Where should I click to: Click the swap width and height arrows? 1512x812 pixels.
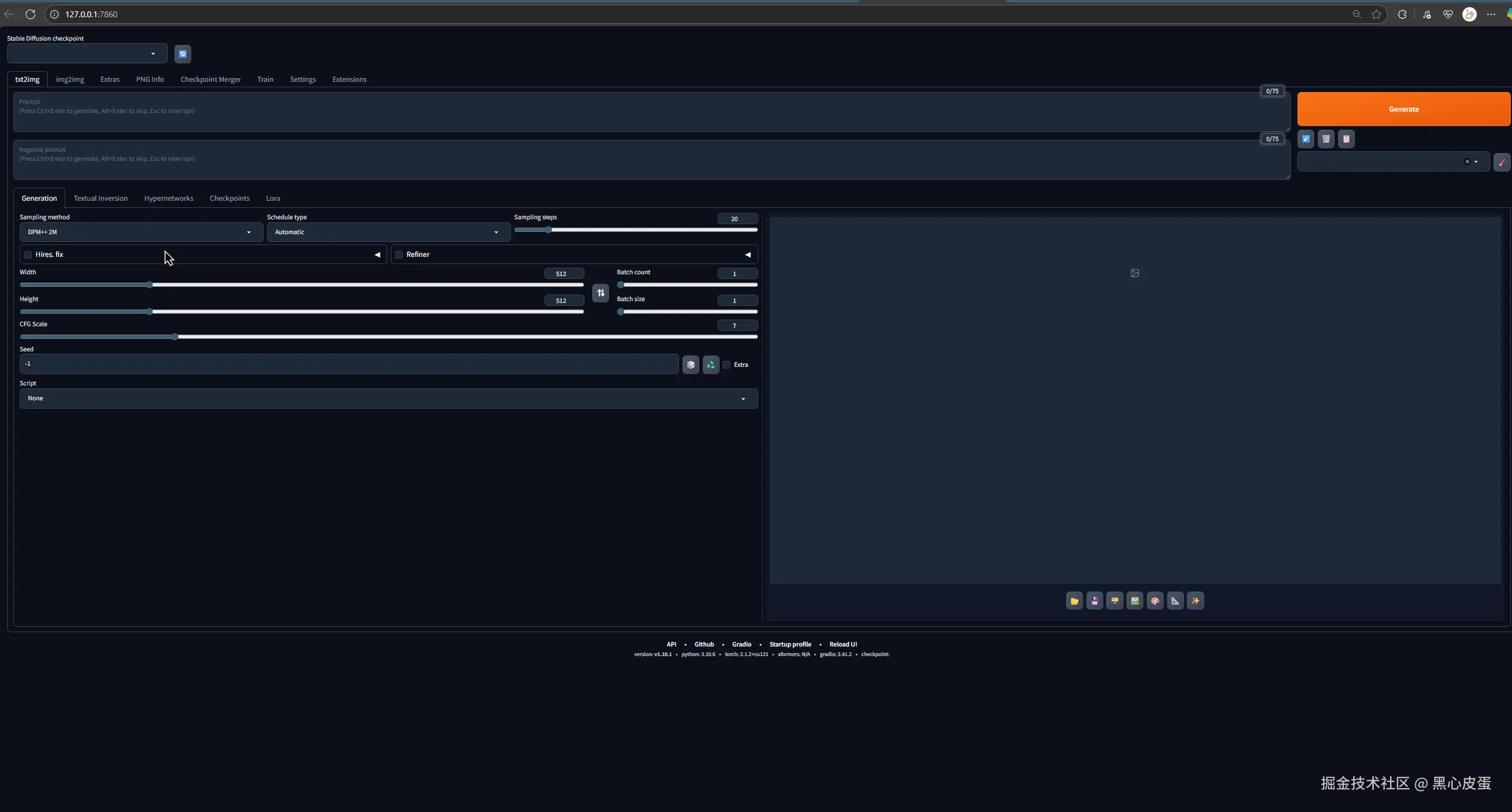pyautogui.click(x=601, y=293)
